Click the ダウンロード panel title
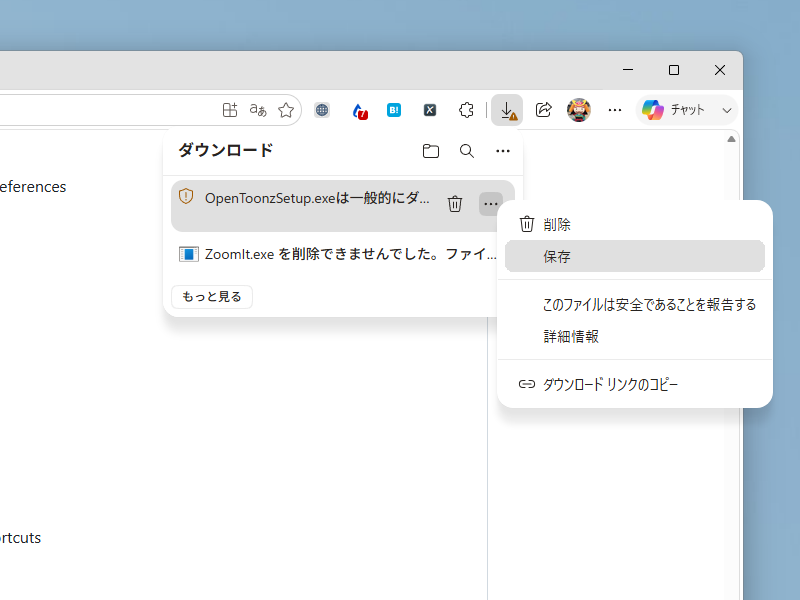 [226, 151]
